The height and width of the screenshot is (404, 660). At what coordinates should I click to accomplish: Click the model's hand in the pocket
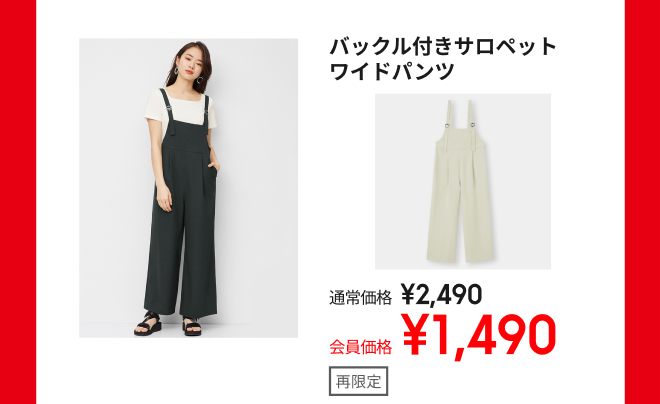pyautogui.click(x=214, y=167)
